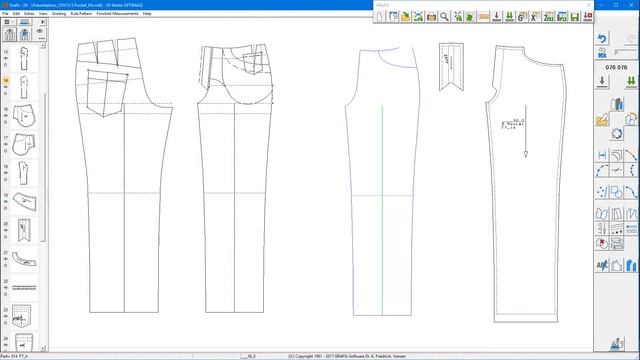Click the printer icon in floating toolbar
This screenshot has width=640, height=360.
(431, 17)
